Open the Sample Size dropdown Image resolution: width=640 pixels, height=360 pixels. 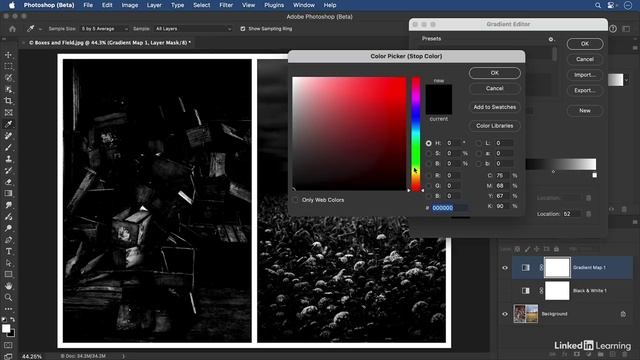point(104,29)
